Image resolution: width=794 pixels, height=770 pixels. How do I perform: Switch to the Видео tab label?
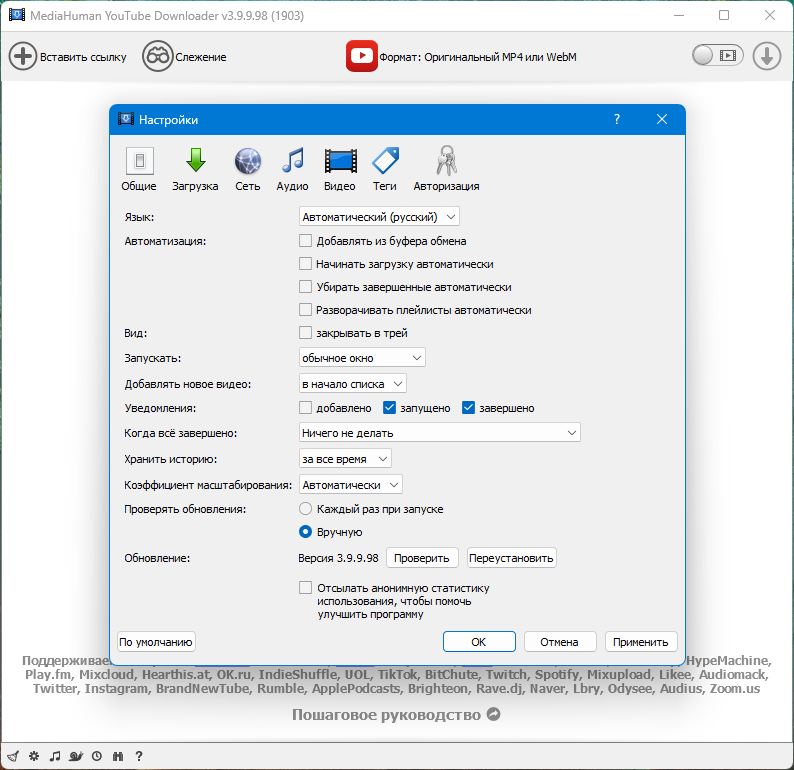point(340,186)
